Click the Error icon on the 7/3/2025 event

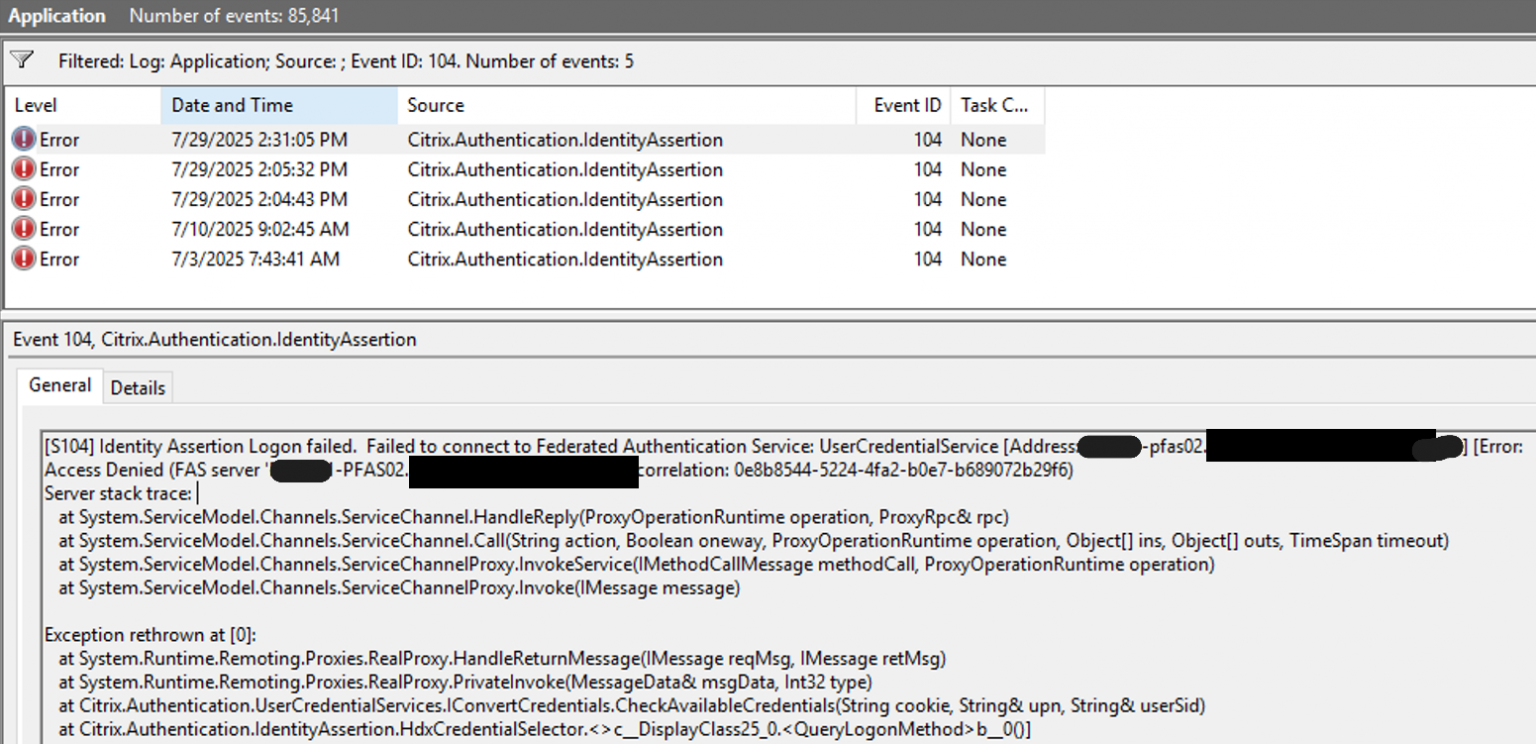[23, 259]
